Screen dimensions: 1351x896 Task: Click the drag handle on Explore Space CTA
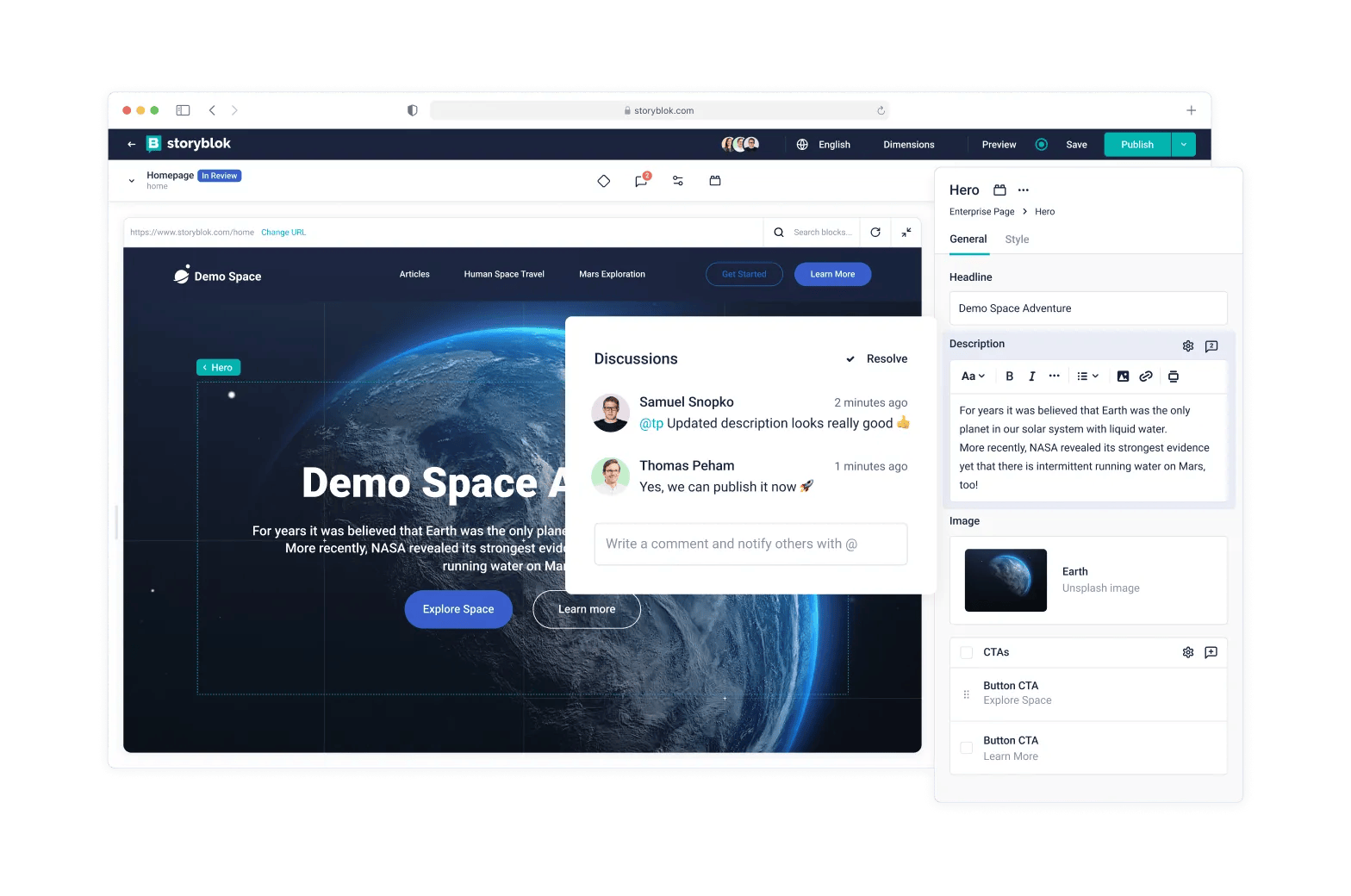[x=967, y=694]
